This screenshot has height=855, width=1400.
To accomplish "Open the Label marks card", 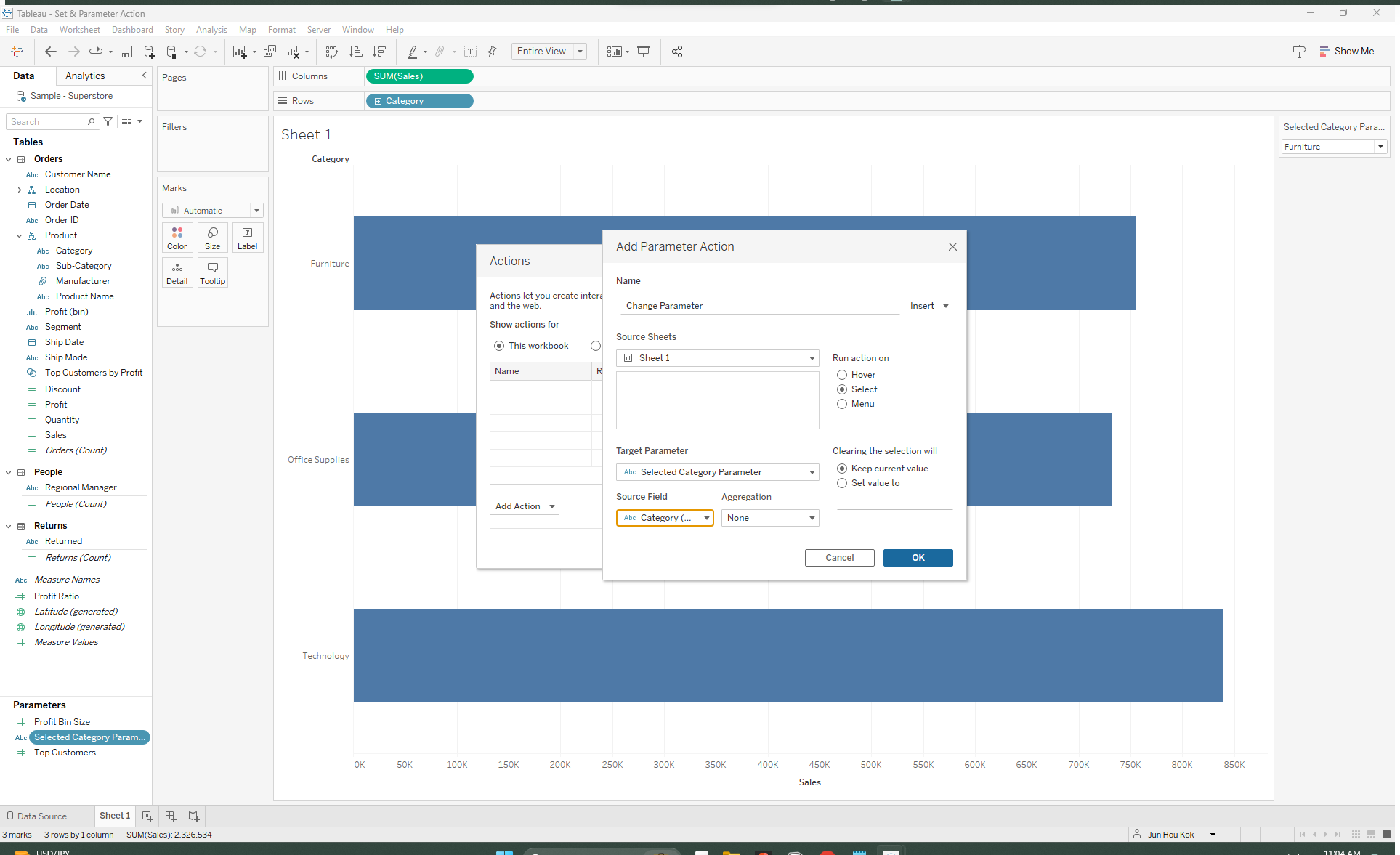I will click(x=248, y=238).
